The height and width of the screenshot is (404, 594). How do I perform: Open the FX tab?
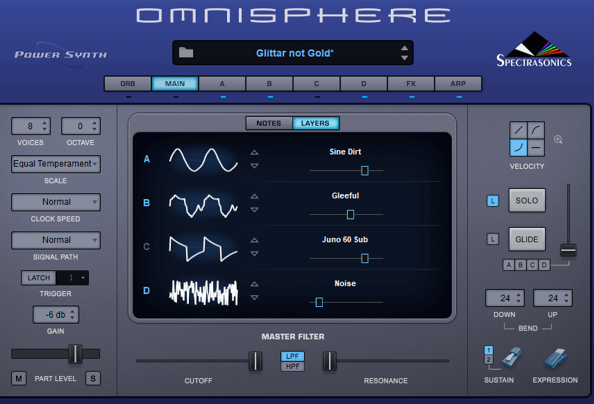pyautogui.click(x=411, y=83)
